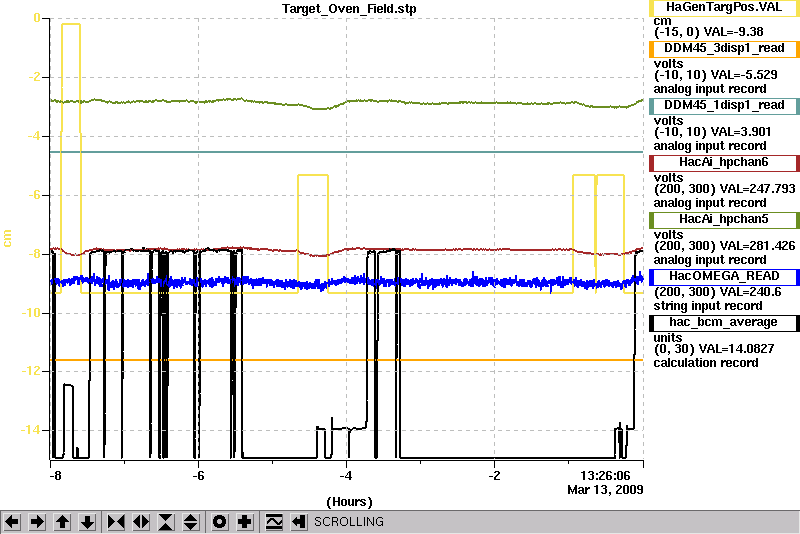800x534 pixels.
Task: Select the DDM45_1disp1_read curve legend
Action: click(x=724, y=106)
